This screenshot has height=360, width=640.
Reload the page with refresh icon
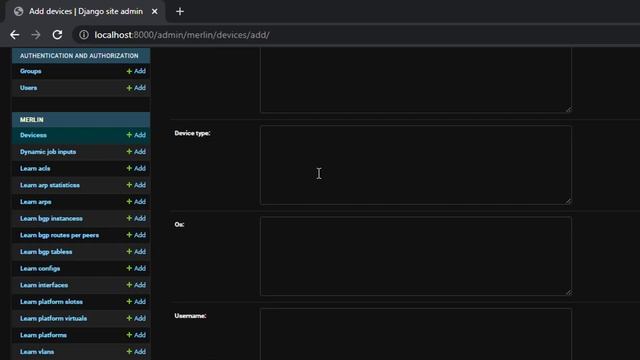pyautogui.click(x=57, y=35)
